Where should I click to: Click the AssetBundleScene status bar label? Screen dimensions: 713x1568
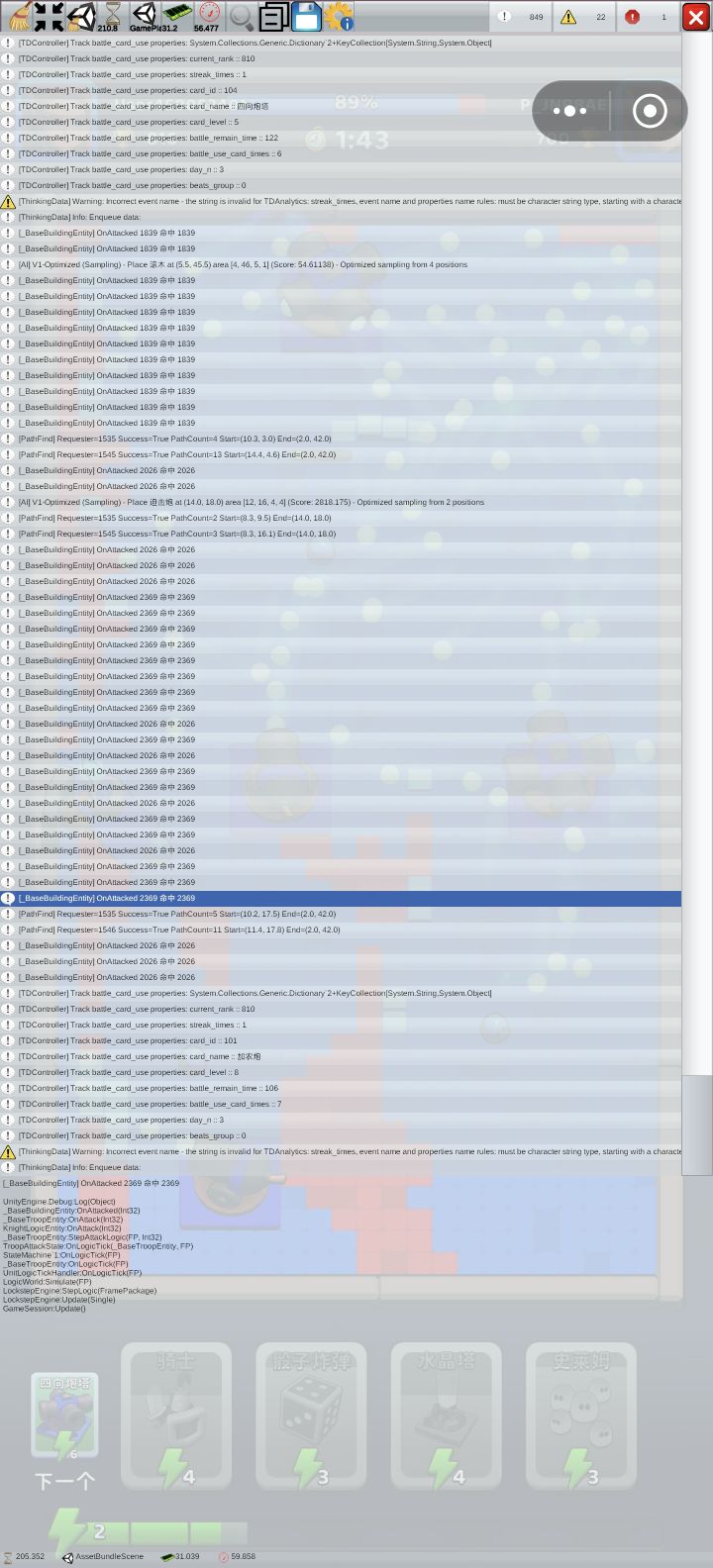tap(103, 1557)
